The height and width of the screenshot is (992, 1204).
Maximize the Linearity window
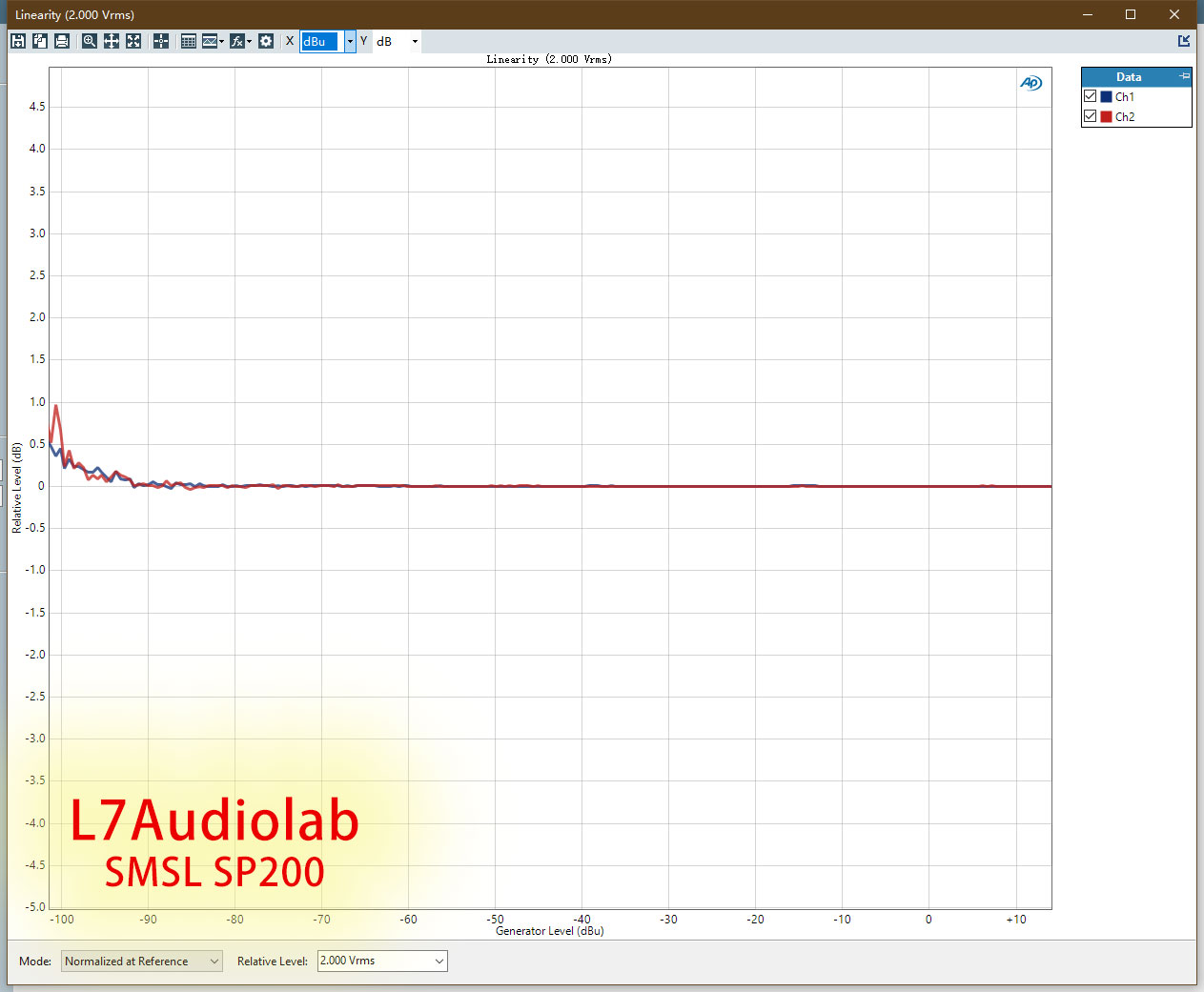(1131, 14)
